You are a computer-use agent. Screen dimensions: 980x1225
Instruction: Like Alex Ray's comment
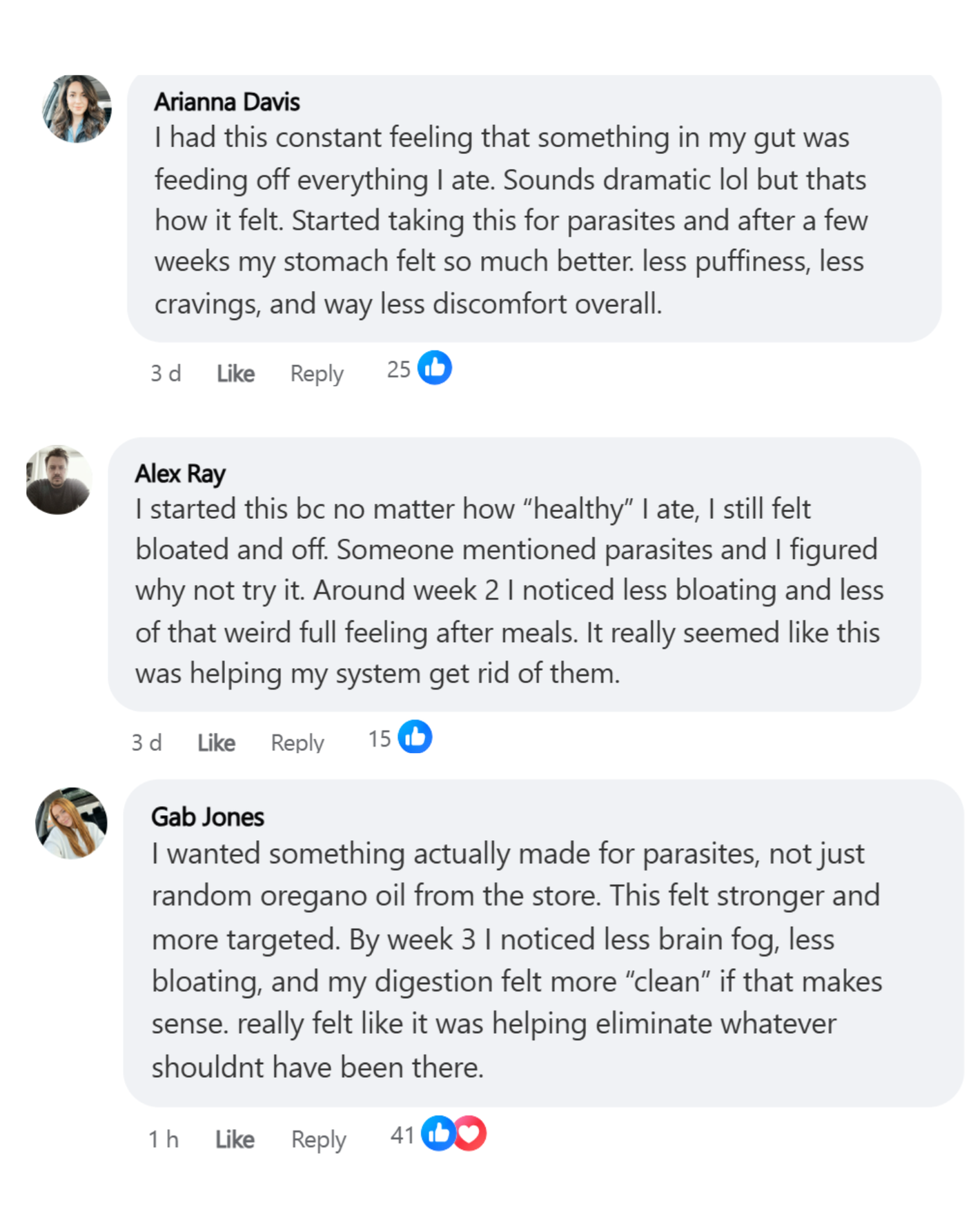click(216, 743)
